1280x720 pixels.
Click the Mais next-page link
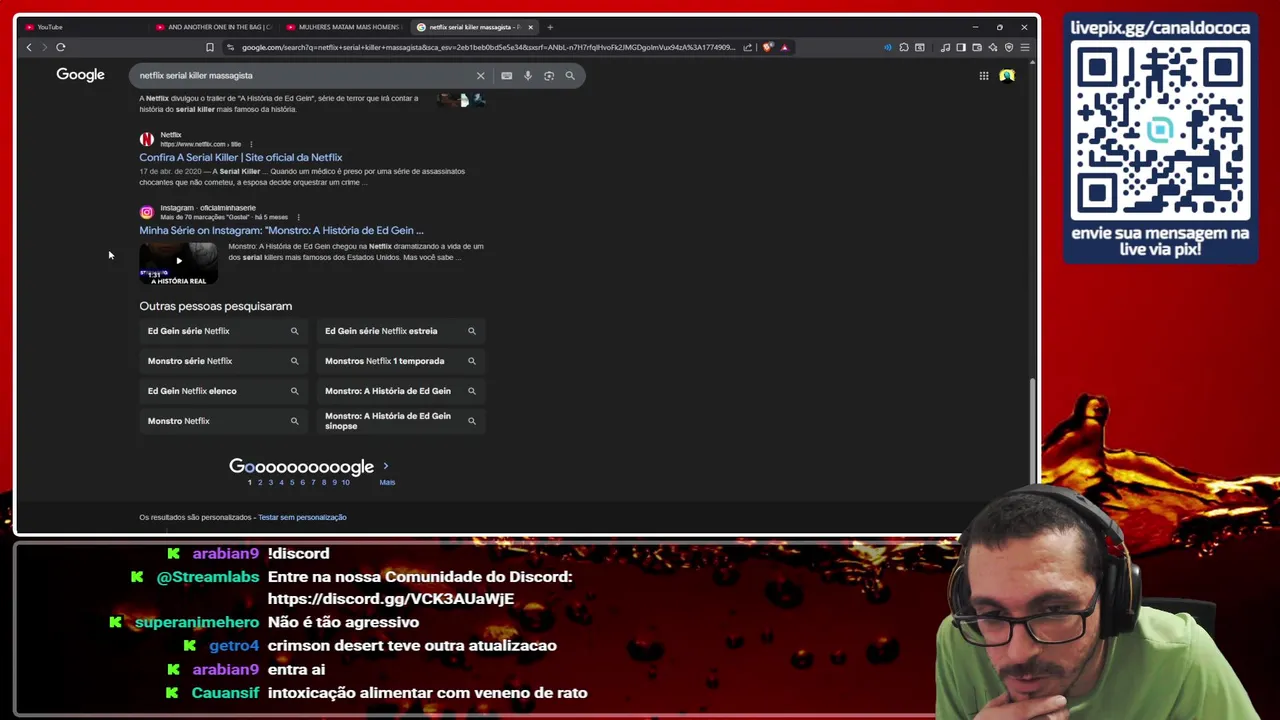coord(387,482)
